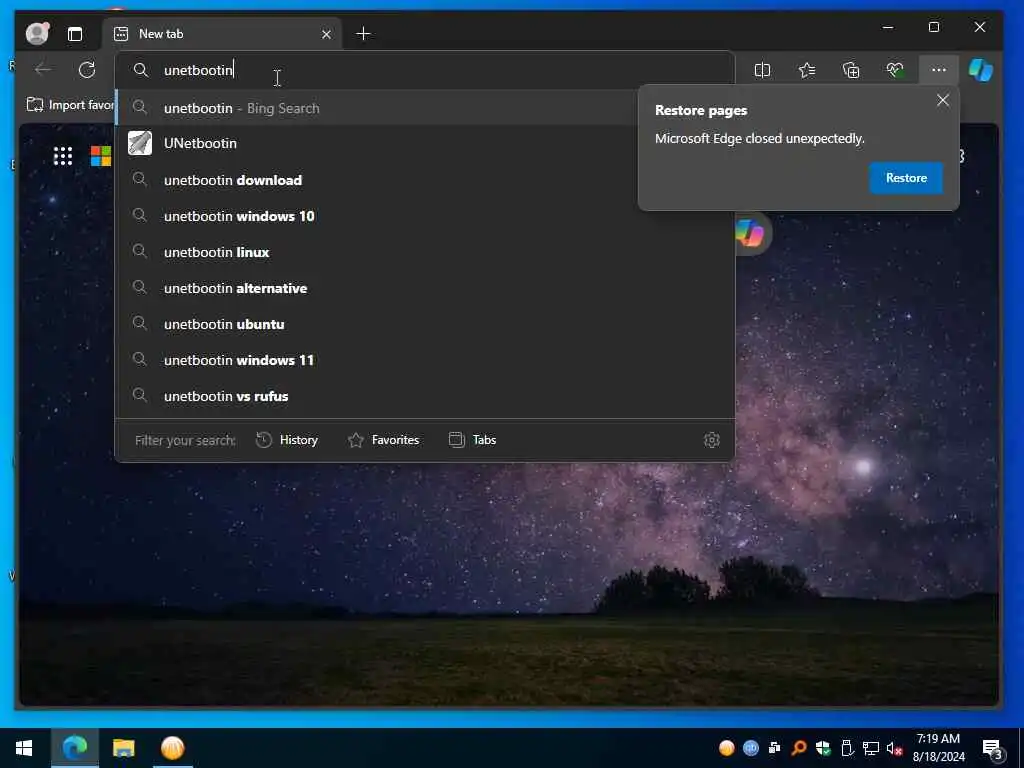Click the orange globe app in taskbar
The image size is (1024, 768).
click(172, 748)
